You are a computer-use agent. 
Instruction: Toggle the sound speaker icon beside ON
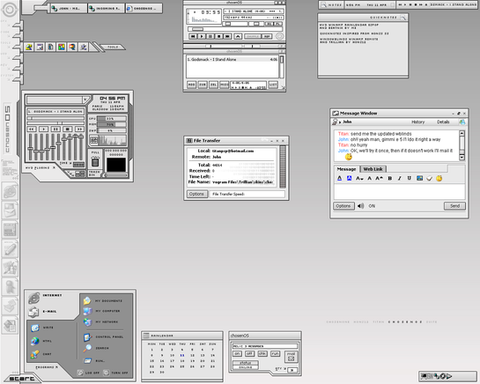pos(361,206)
